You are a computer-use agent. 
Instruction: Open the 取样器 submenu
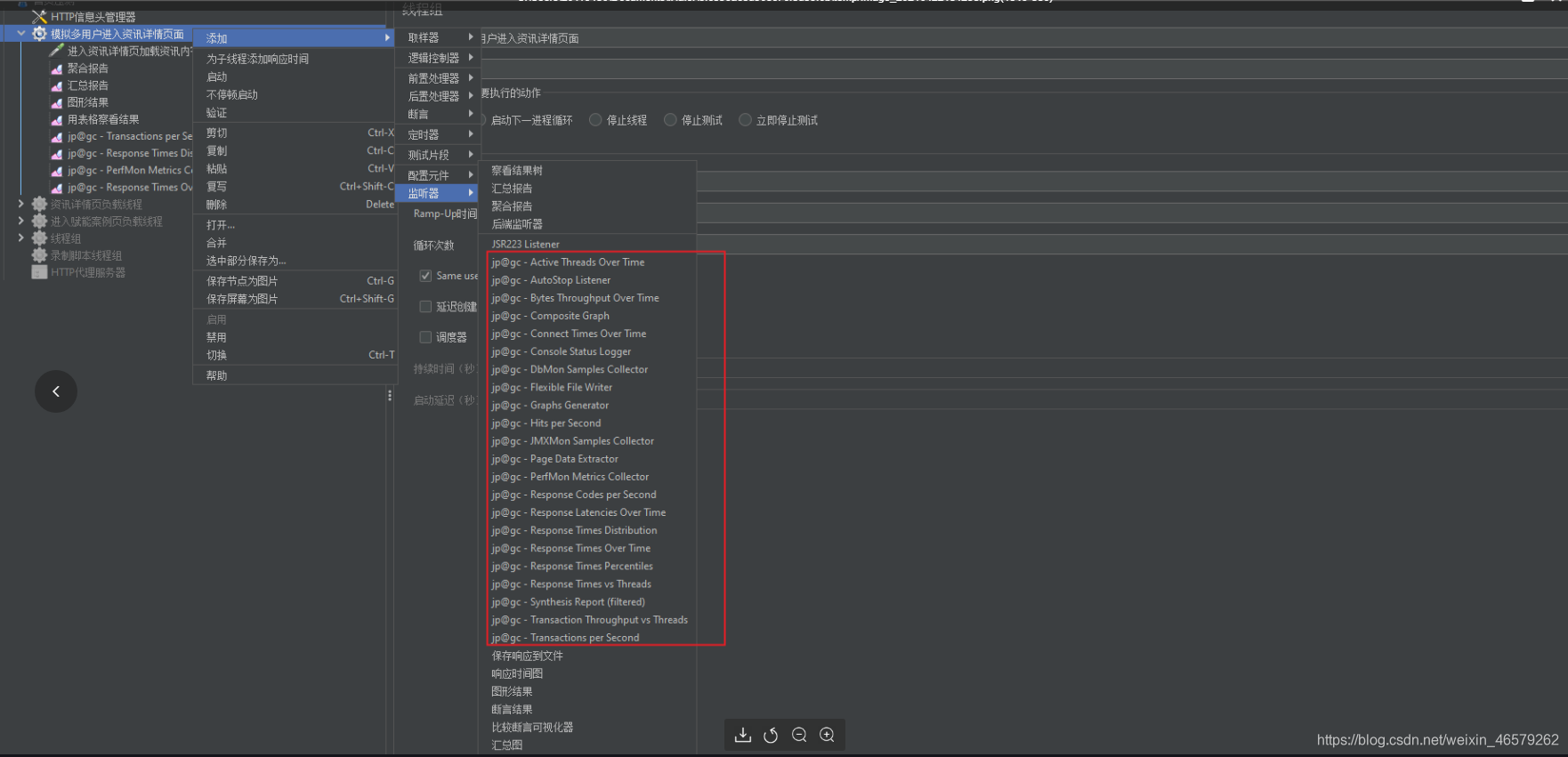pos(440,37)
